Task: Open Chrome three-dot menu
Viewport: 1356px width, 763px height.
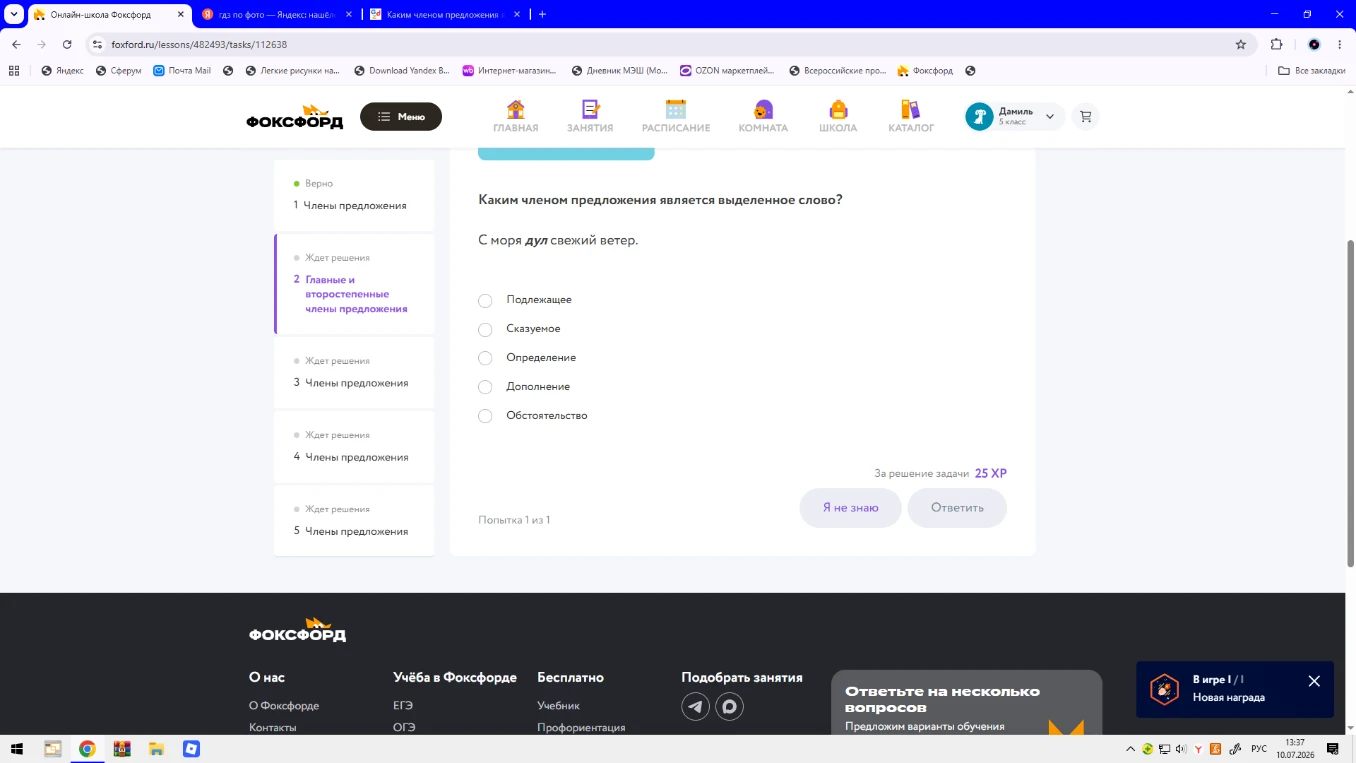Action: coord(1340,44)
